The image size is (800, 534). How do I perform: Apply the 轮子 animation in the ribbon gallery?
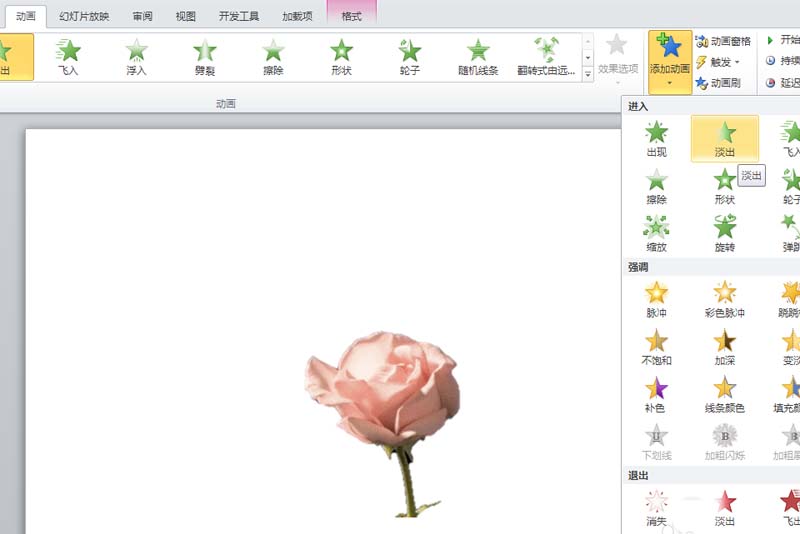(410, 57)
